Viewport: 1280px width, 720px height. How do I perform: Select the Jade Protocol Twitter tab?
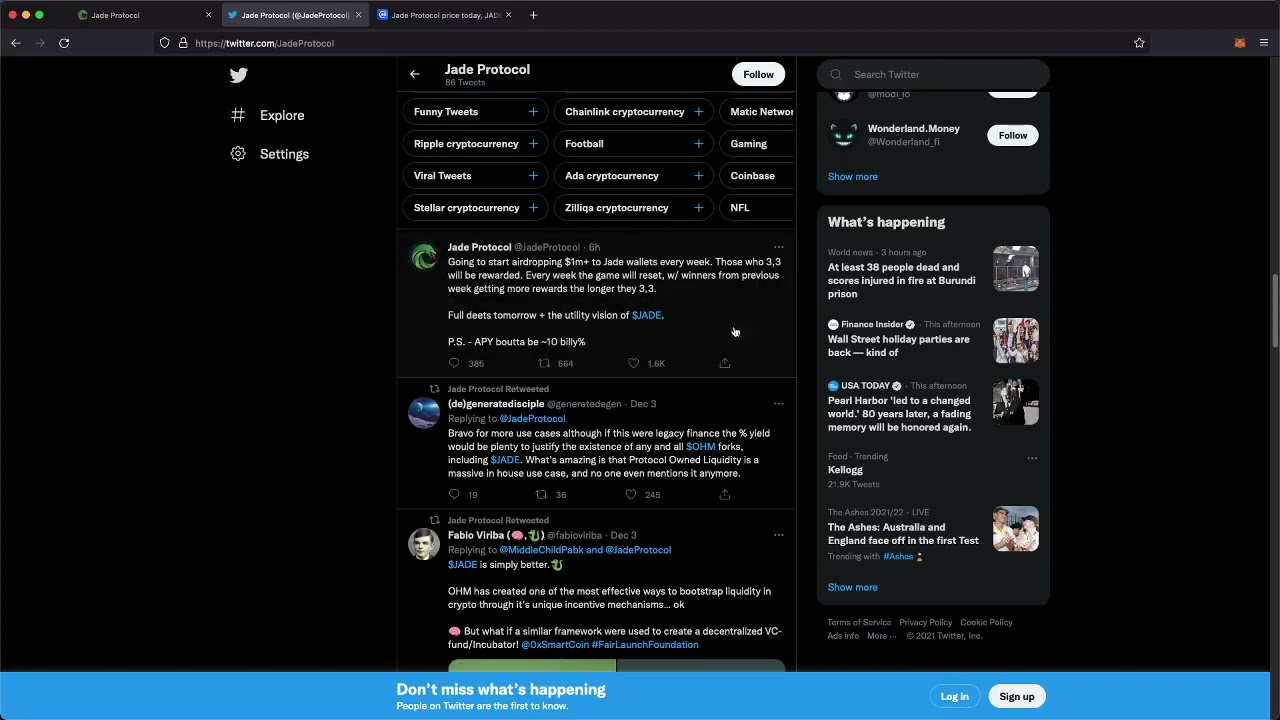(293, 15)
